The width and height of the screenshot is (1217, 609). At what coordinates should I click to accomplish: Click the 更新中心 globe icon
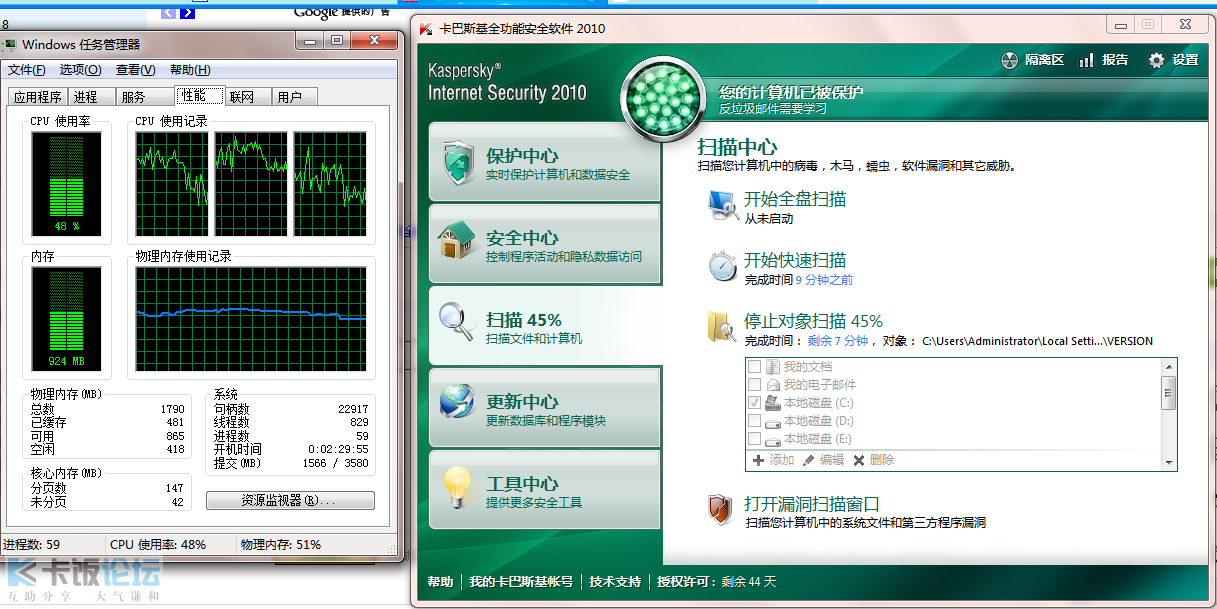[457, 401]
